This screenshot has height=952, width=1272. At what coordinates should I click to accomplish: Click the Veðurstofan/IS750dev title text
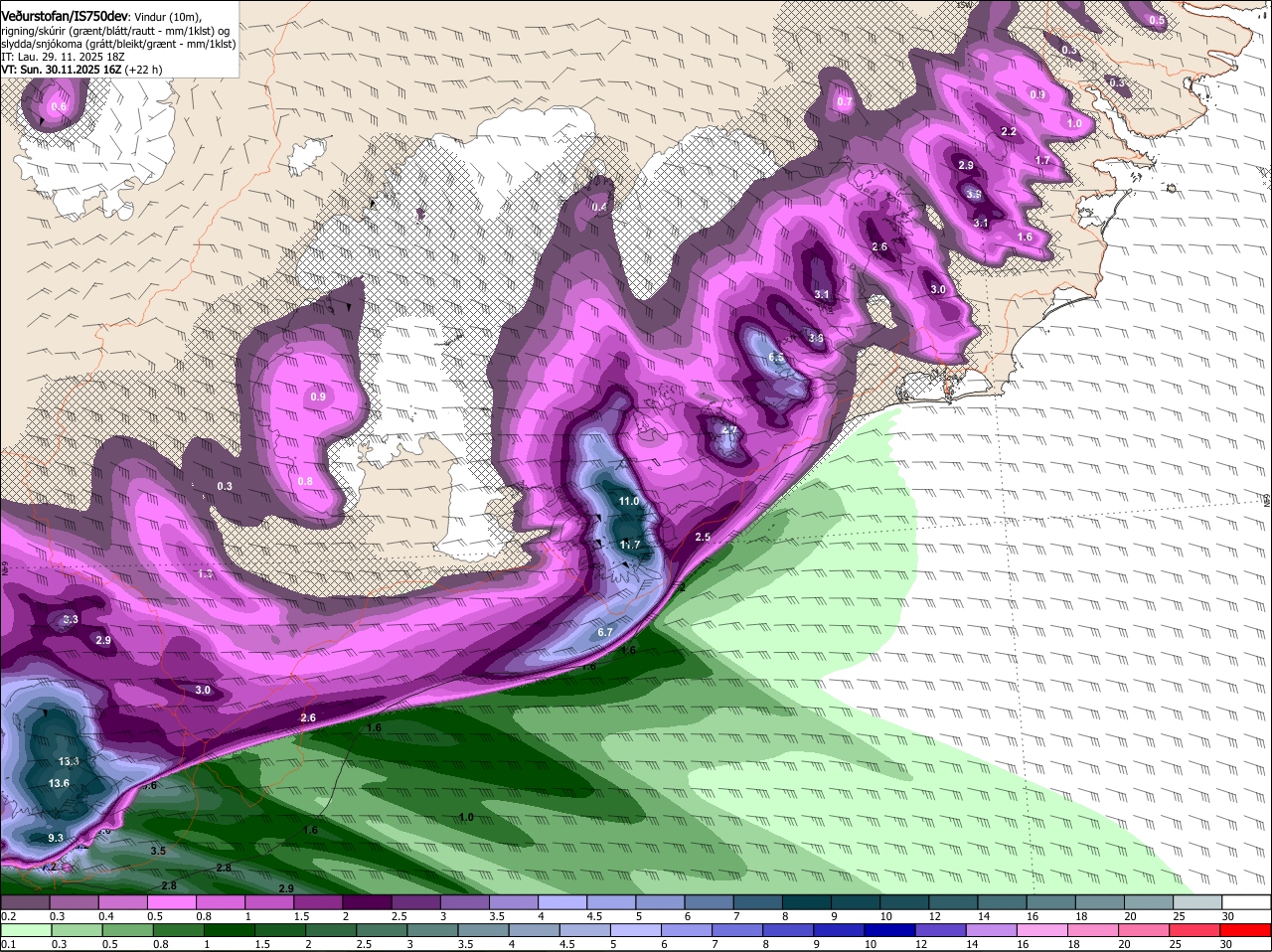coord(65,16)
